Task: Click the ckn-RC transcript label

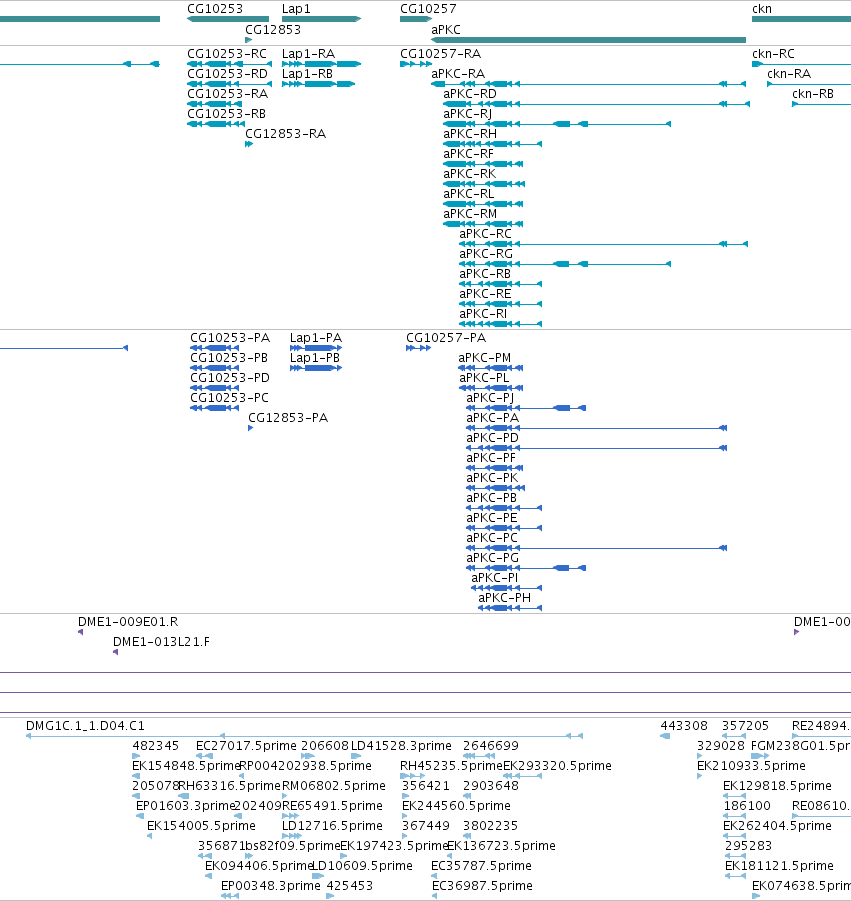Action: 773,53
